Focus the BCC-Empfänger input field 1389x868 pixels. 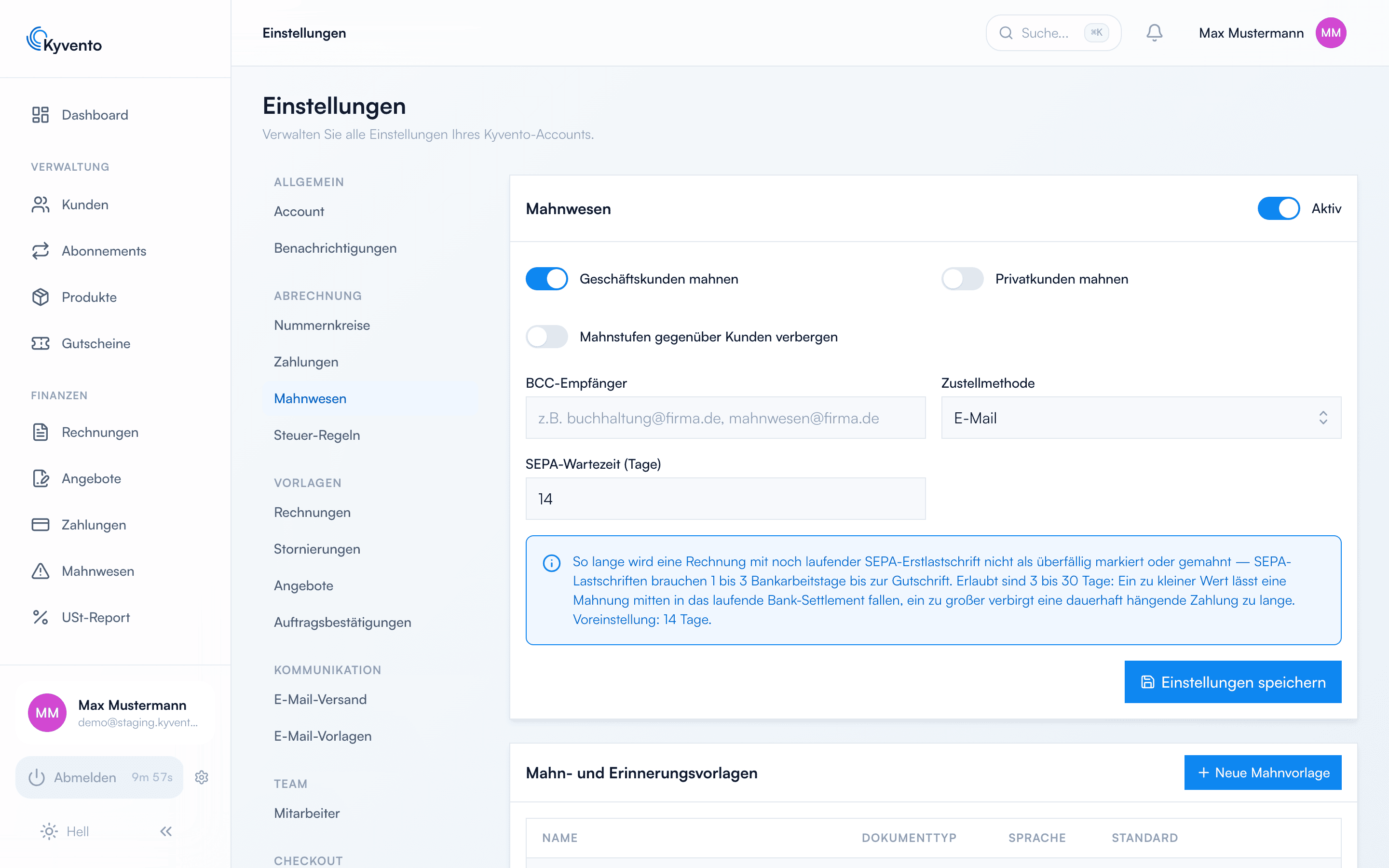tap(725, 418)
